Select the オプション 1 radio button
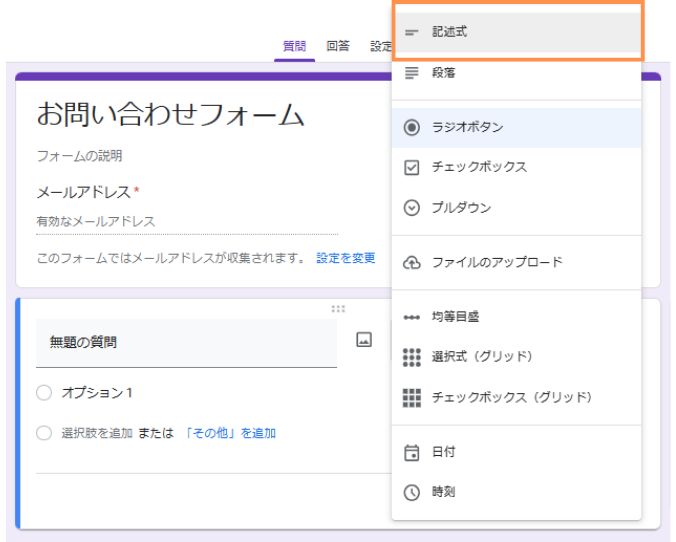Viewport: 676px width, 542px height. (x=44, y=393)
